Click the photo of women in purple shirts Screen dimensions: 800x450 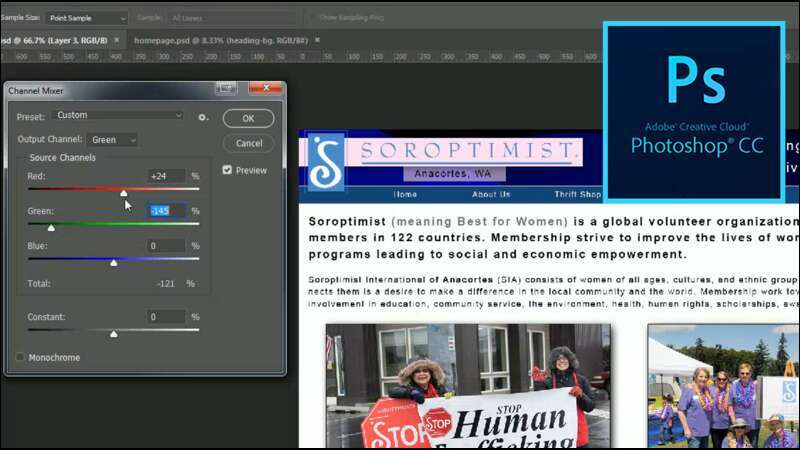point(723,385)
